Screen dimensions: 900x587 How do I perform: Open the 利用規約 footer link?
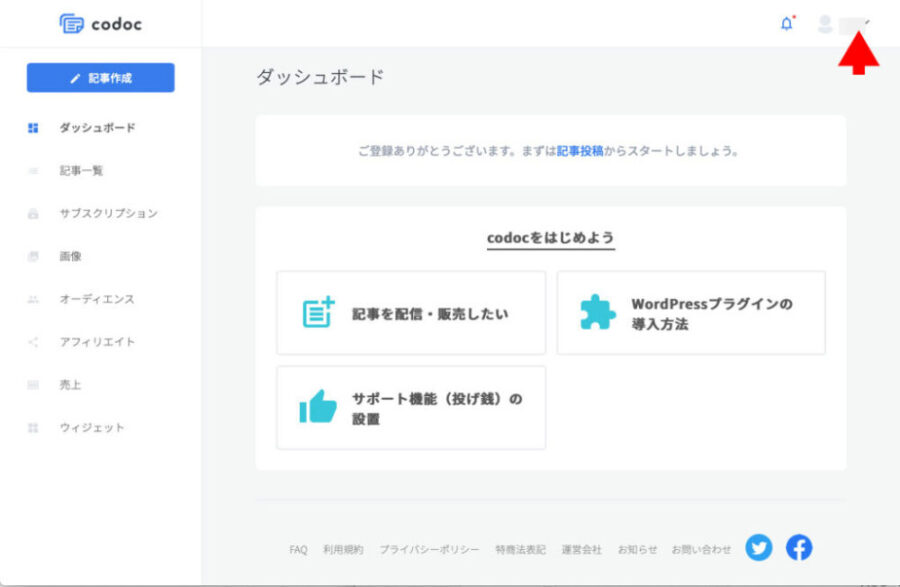[343, 550]
